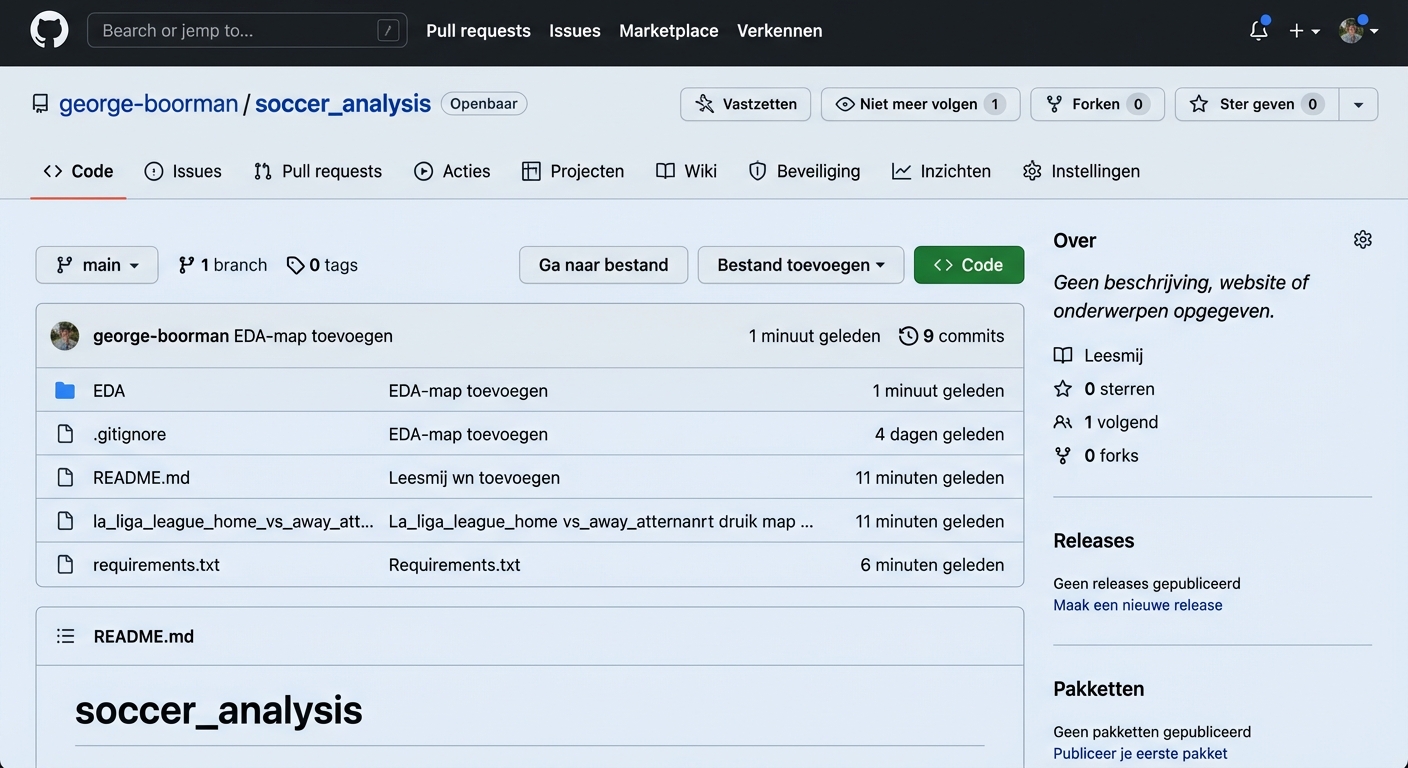Open the main branch dropdown

96,264
